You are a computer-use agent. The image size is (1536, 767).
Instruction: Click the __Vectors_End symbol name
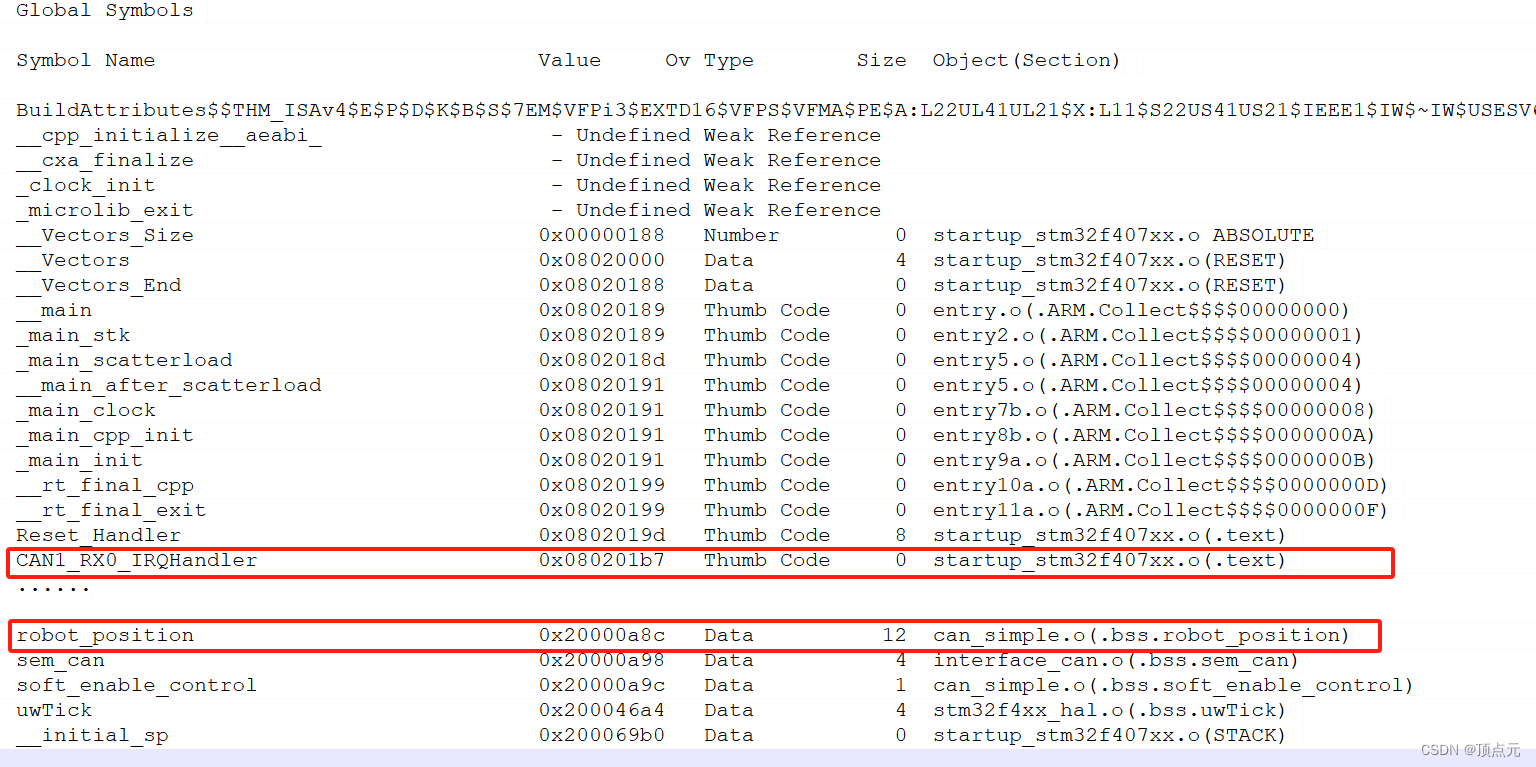coord(99,285)
